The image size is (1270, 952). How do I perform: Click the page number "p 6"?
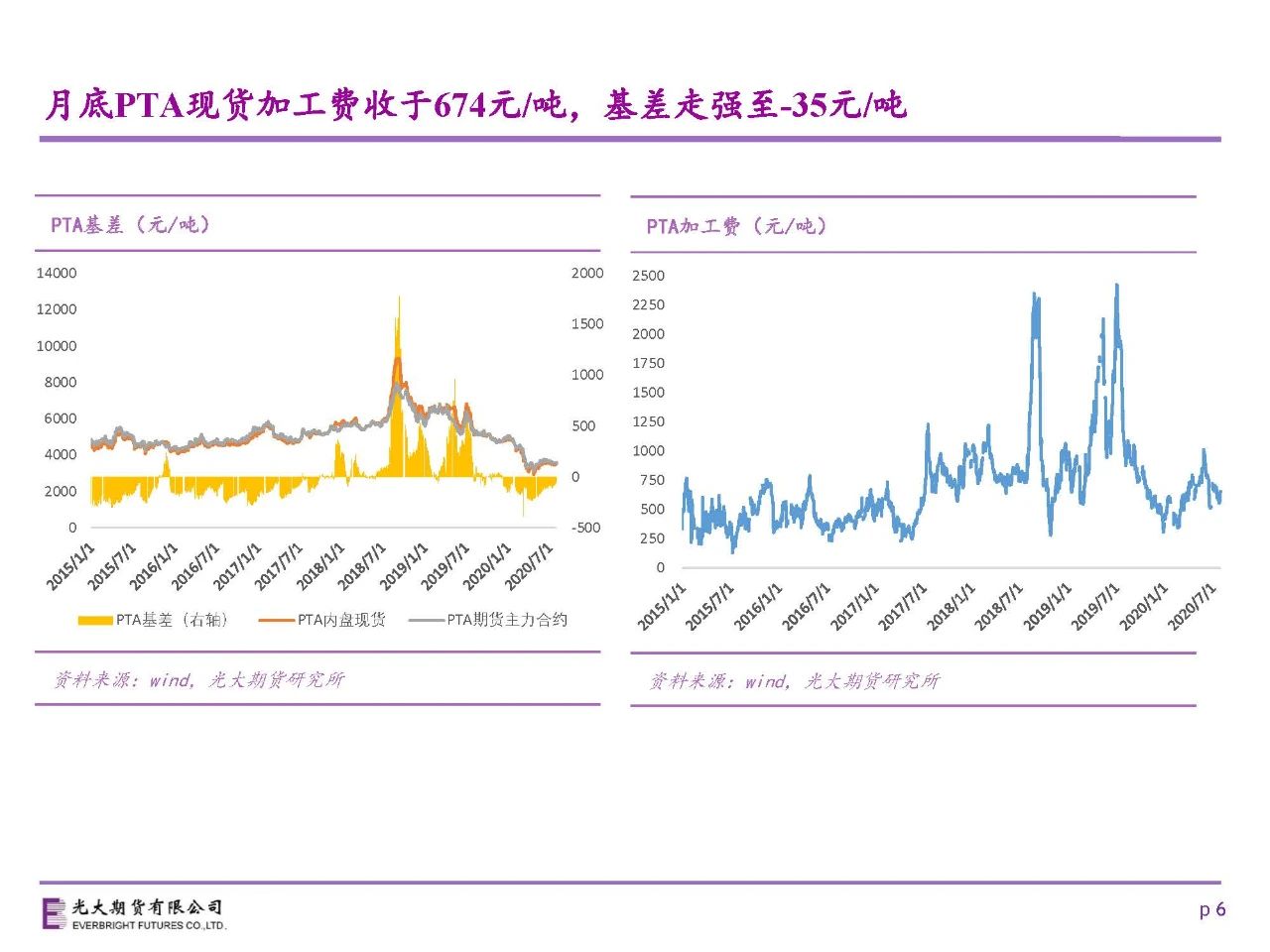(1212, 909)
